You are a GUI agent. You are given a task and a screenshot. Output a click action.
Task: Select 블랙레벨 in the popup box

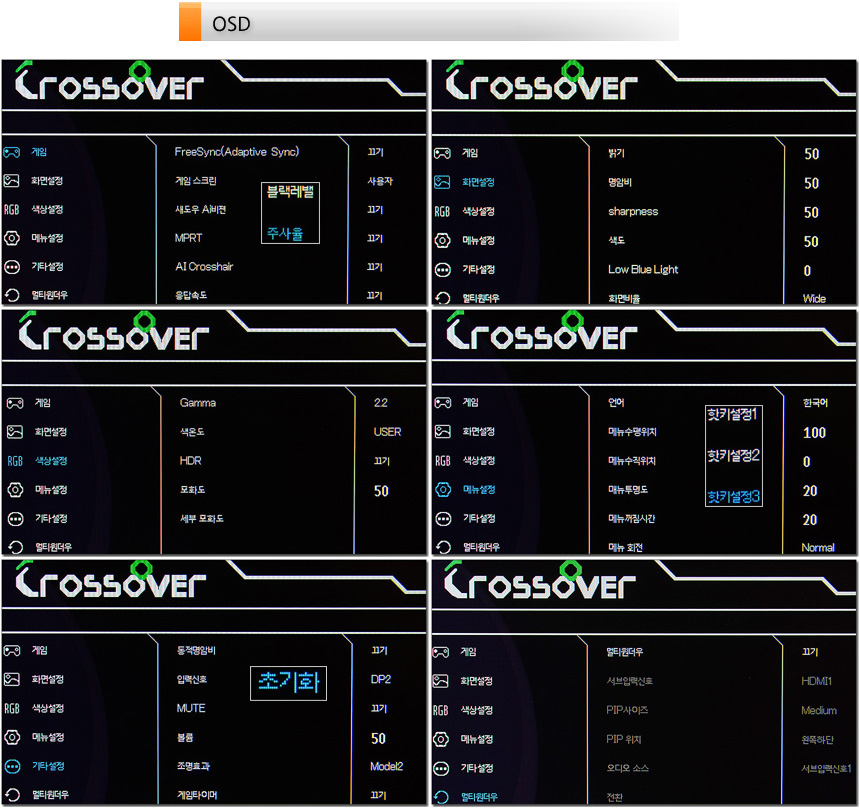click(290, 193)
